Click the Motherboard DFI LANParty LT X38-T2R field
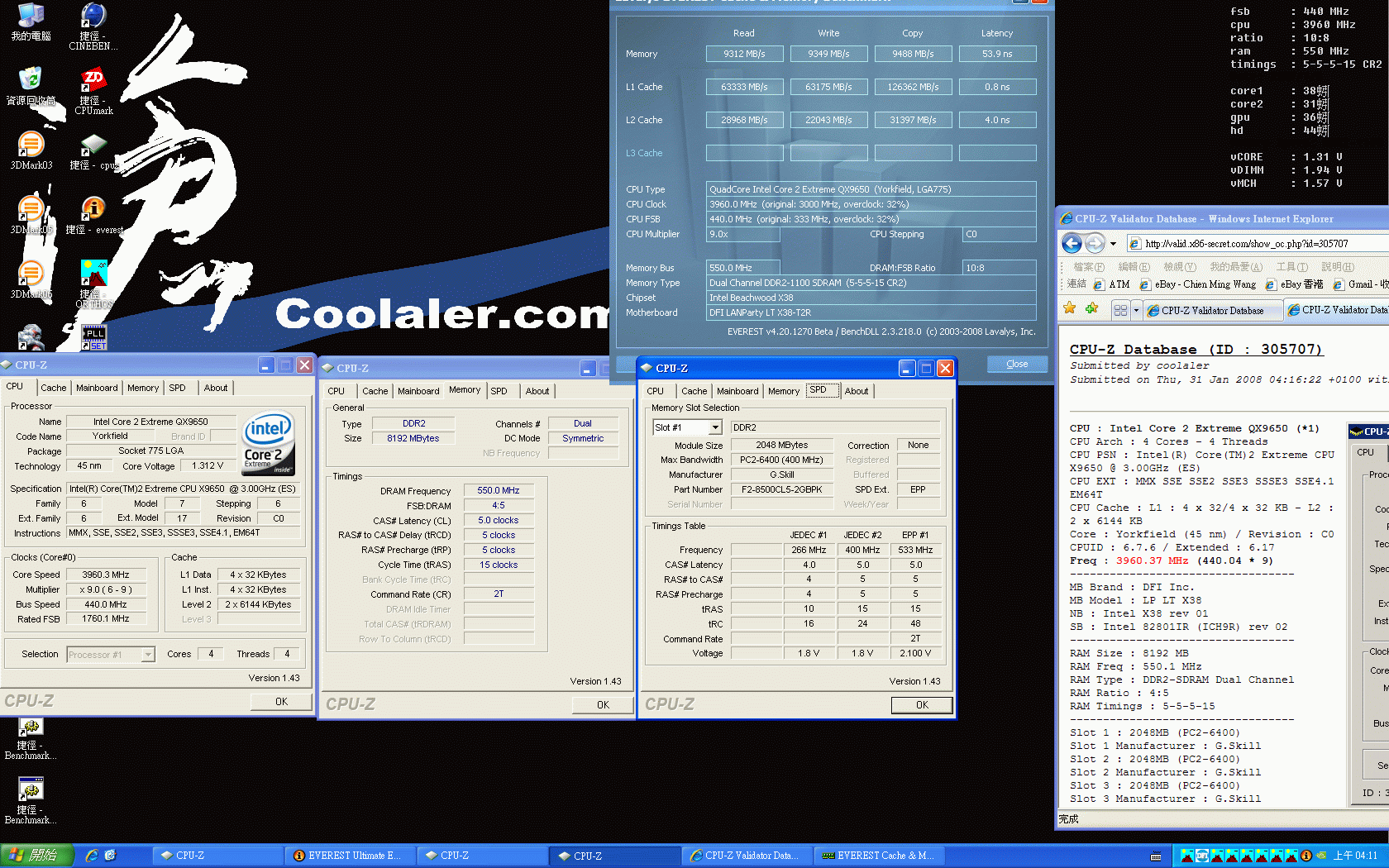1389x868 pixels. (871, 312)
